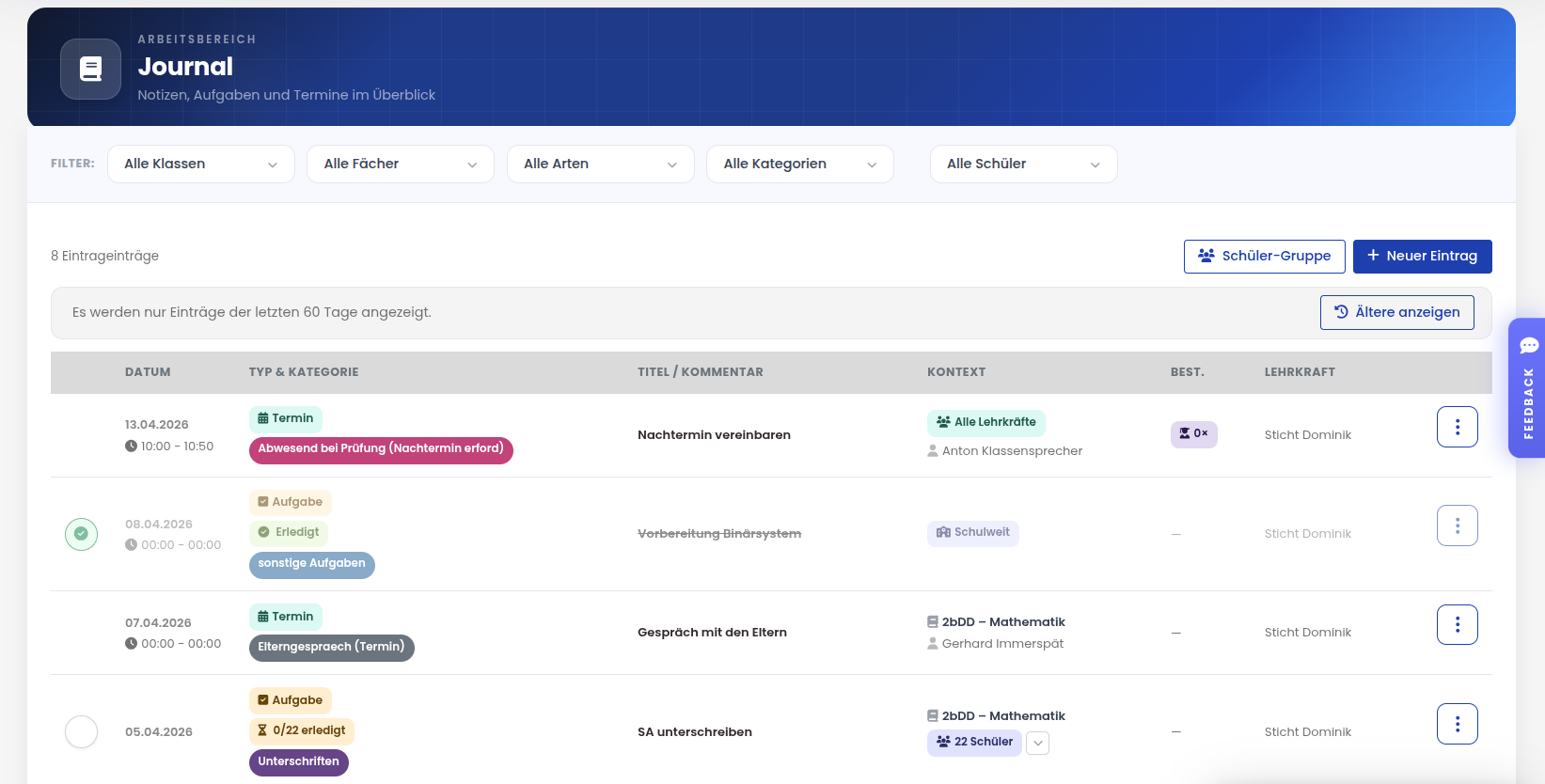Click the Schüler-Gruppe button
The image size is (1545, 784).
[1264, 256]
